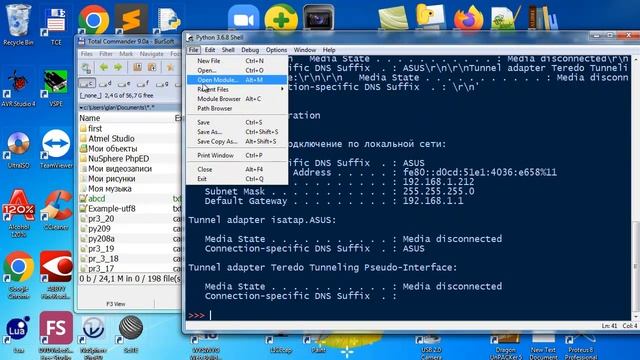The width and height of the screenshot is (640, 360).
Task: Launch ABBYY FineReader desktop shortcut
Action: (x=56, y=275)
